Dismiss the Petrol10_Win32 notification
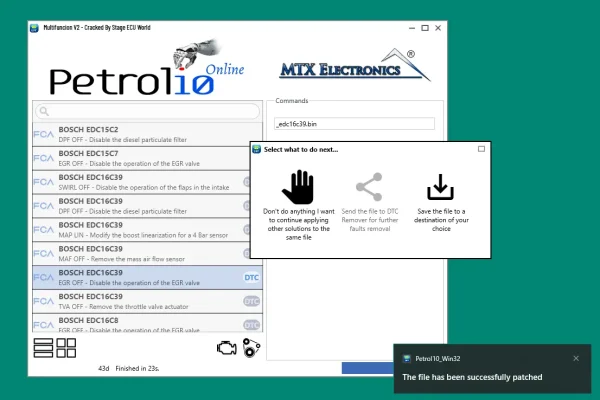This screenshot has height=400, width=600. click(x=575, y=357)
